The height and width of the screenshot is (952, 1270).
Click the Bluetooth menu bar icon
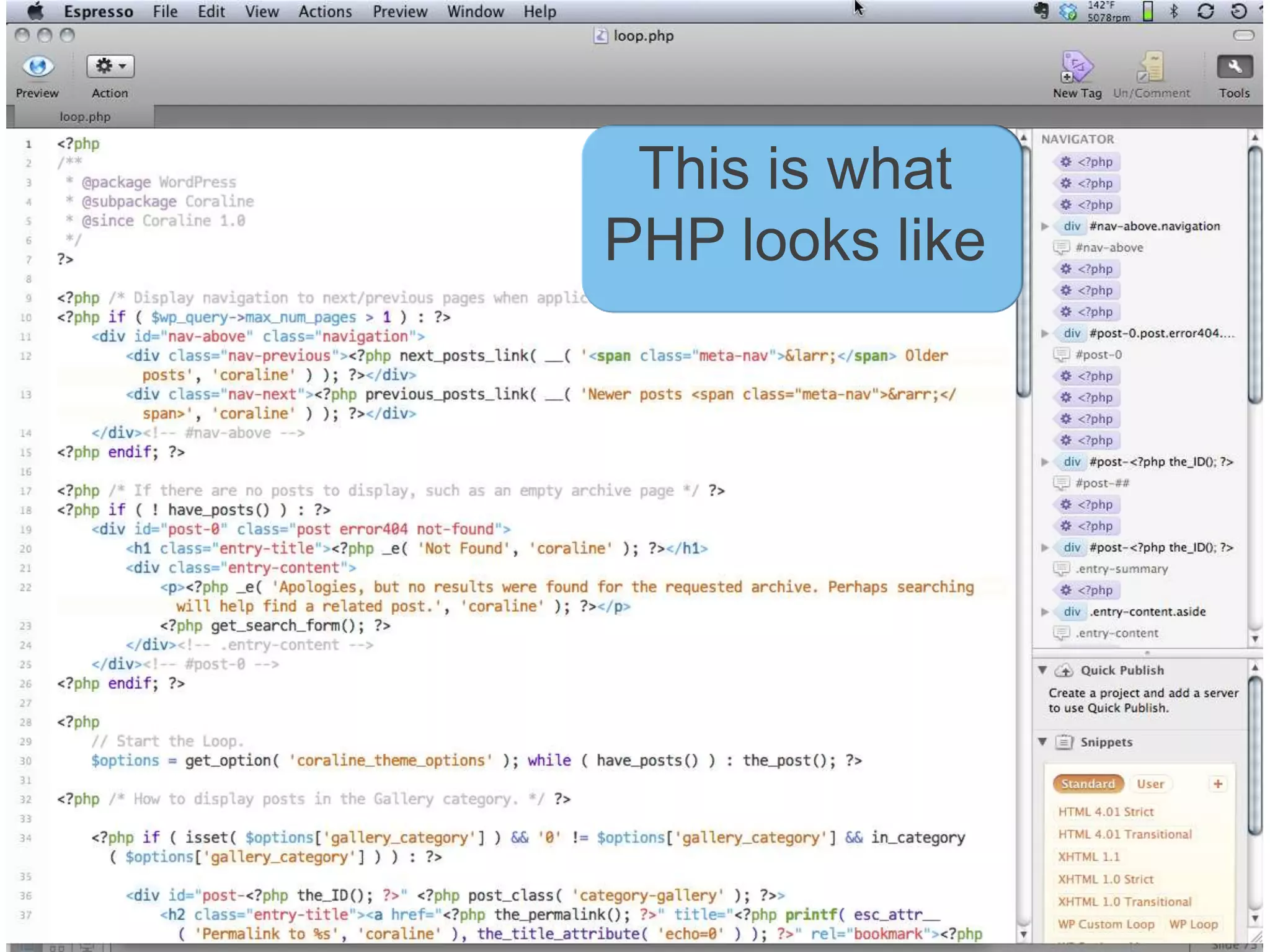coord(1174,11)
